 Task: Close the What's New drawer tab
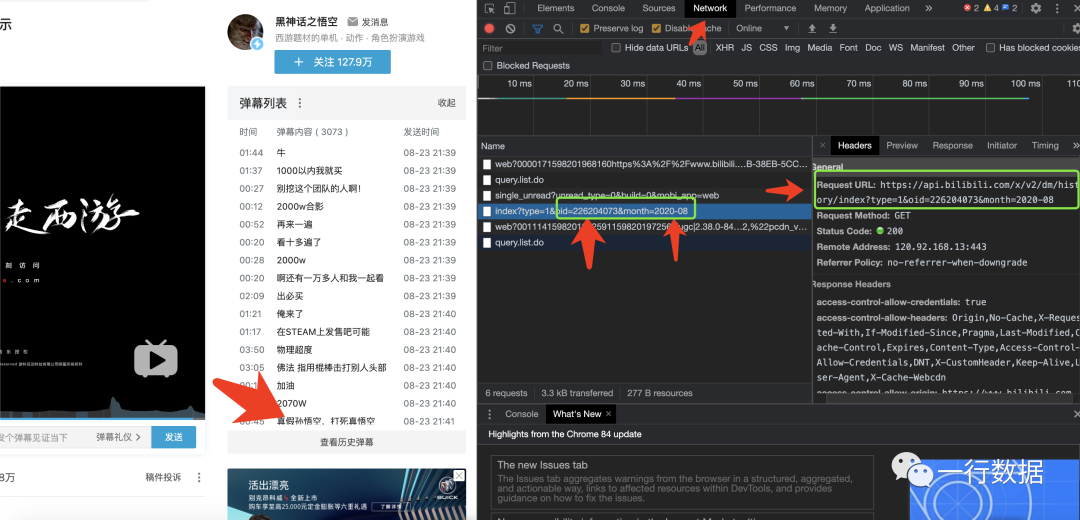pyautogui.click(x=608, y=414)
